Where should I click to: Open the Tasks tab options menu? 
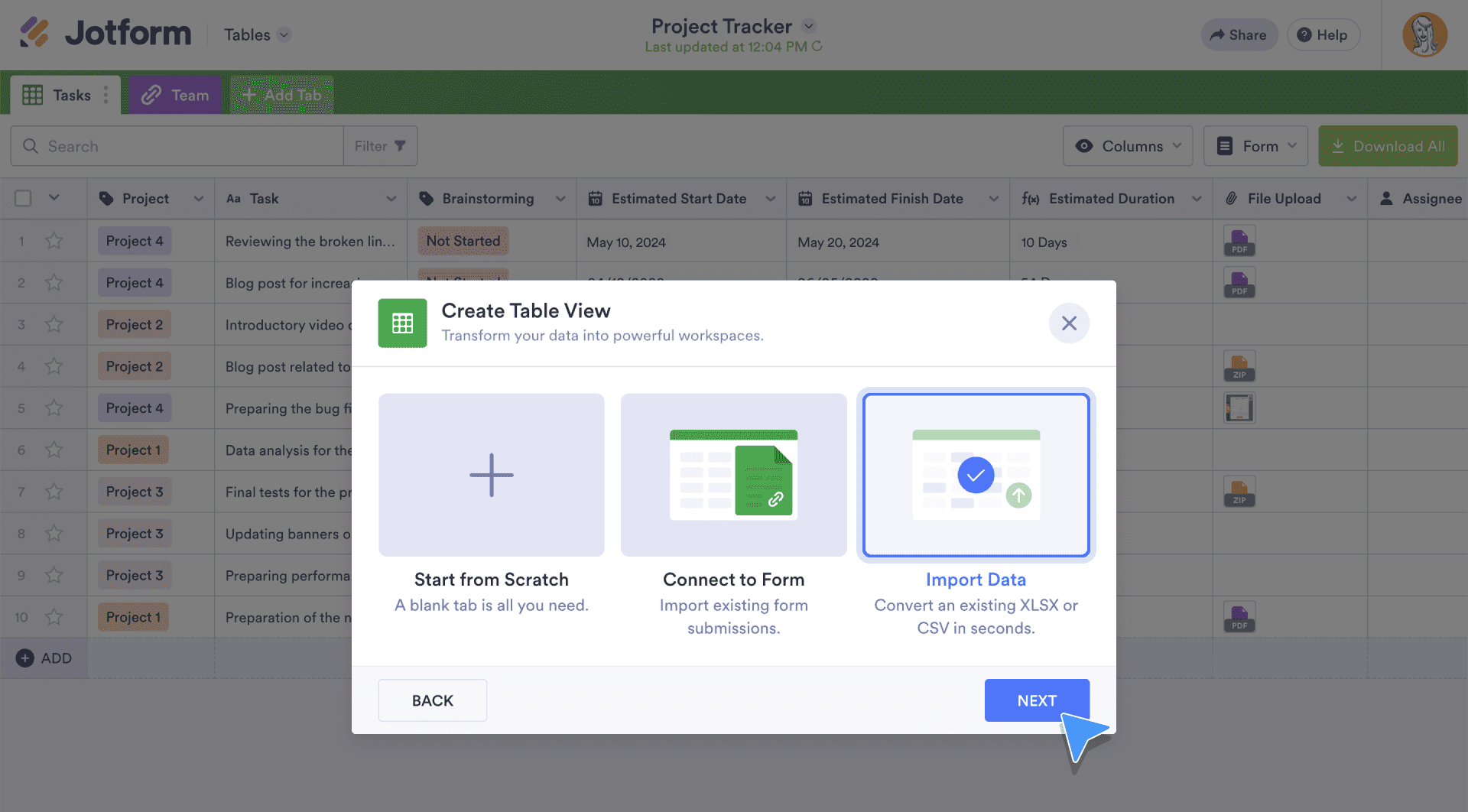click(x=106, y=95)
